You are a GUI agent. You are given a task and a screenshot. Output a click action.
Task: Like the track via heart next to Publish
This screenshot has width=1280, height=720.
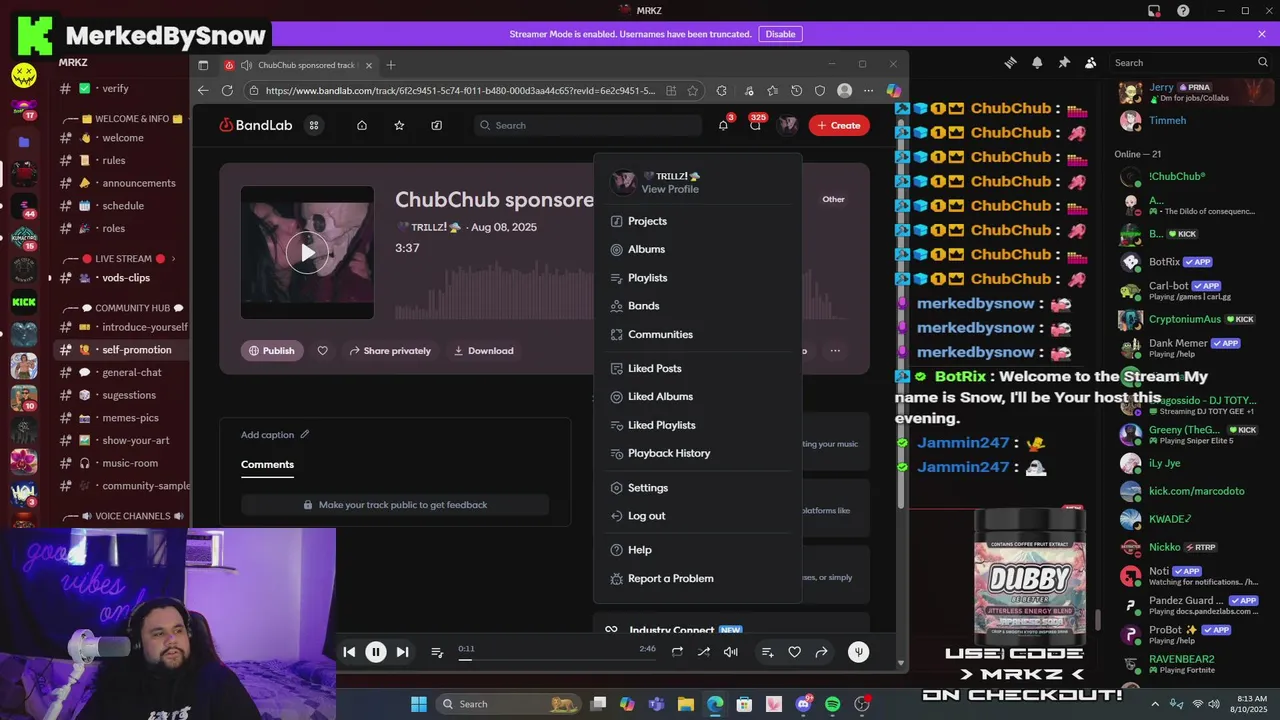[x=322, y=351]
